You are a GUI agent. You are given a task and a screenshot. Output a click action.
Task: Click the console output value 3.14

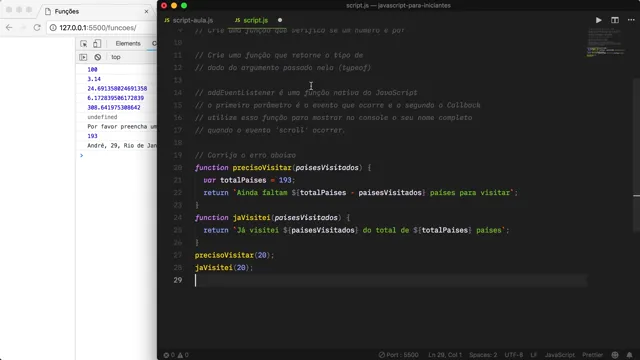(94, 79)
